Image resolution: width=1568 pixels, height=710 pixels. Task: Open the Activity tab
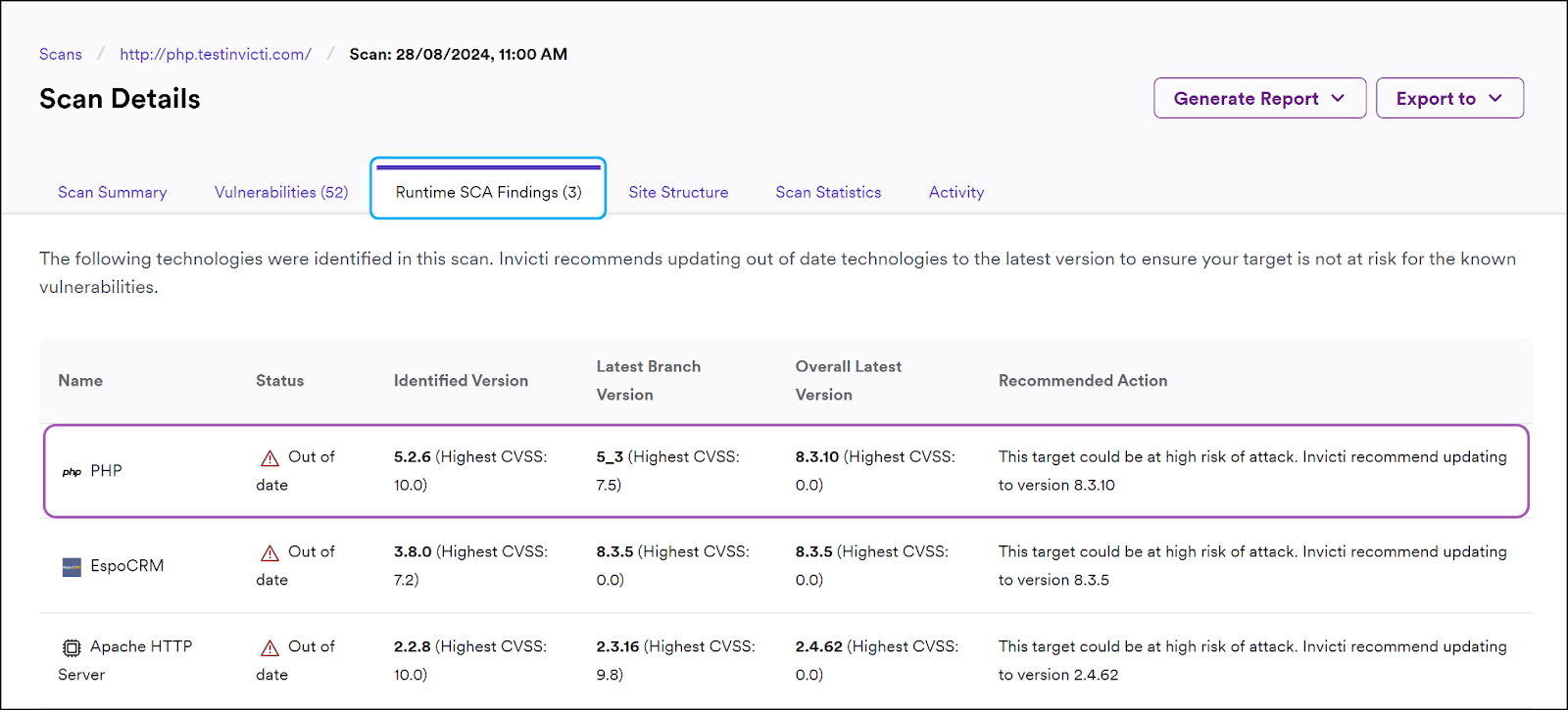click(x=956, y=192)
